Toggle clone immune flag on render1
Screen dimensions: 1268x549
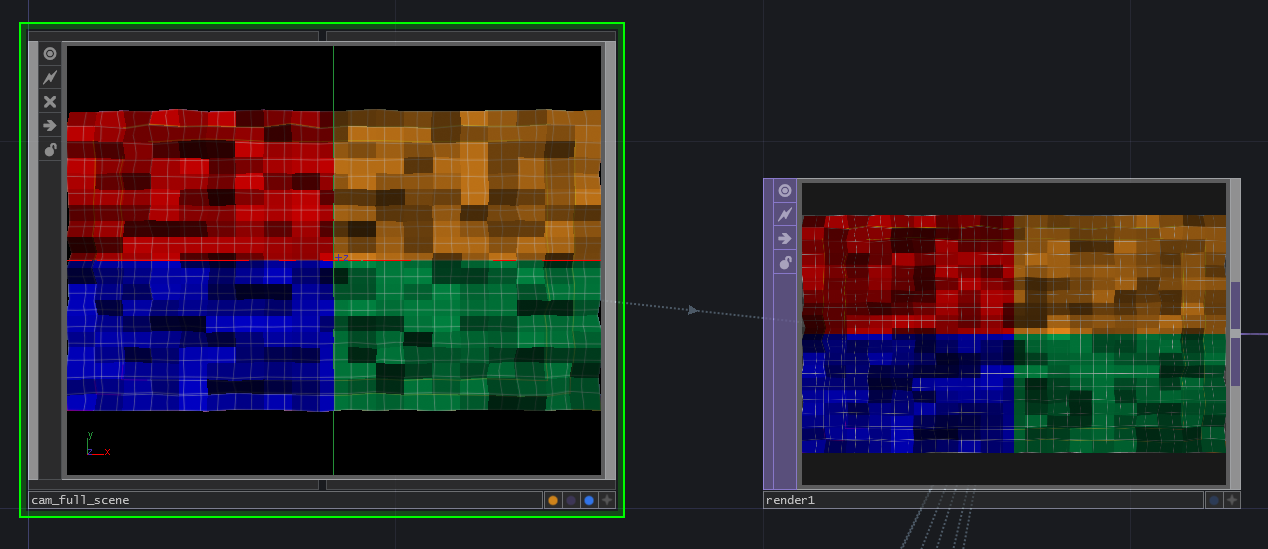point(785,215)
